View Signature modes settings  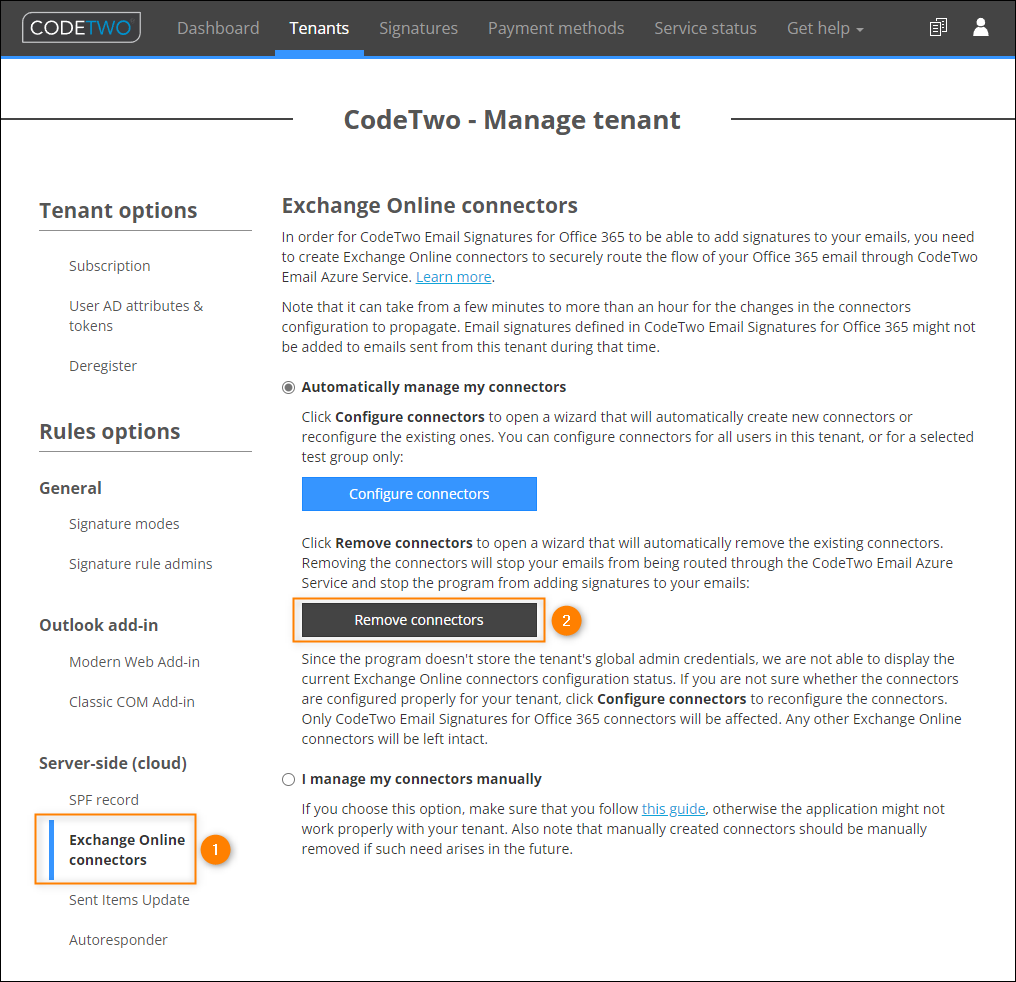(124, 523)
